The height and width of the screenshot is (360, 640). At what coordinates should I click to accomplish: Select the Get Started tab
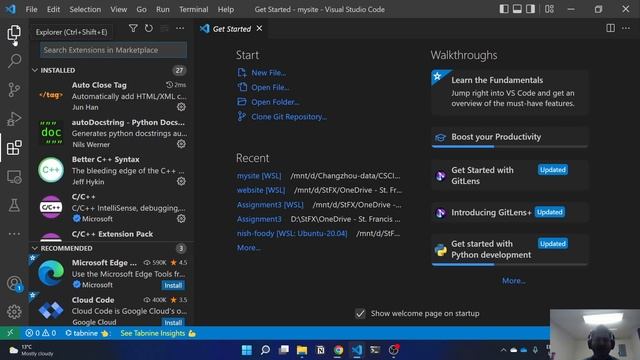click(x=231, y=29)
